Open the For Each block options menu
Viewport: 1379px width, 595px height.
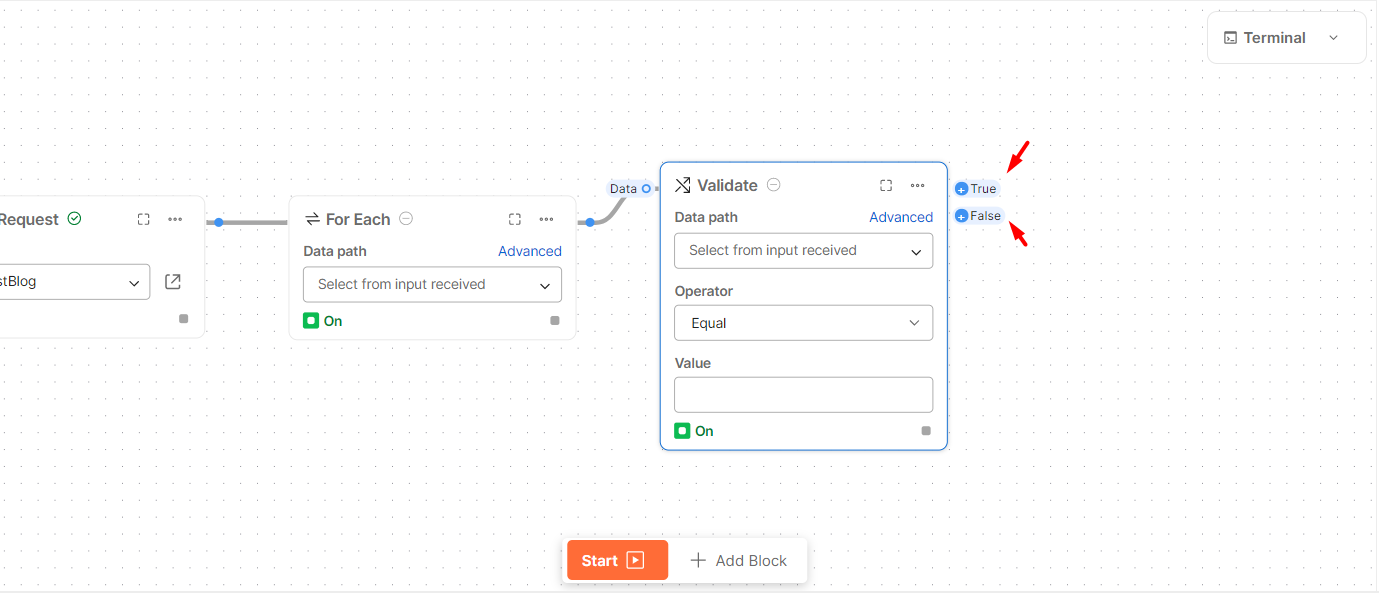[546, 219]
